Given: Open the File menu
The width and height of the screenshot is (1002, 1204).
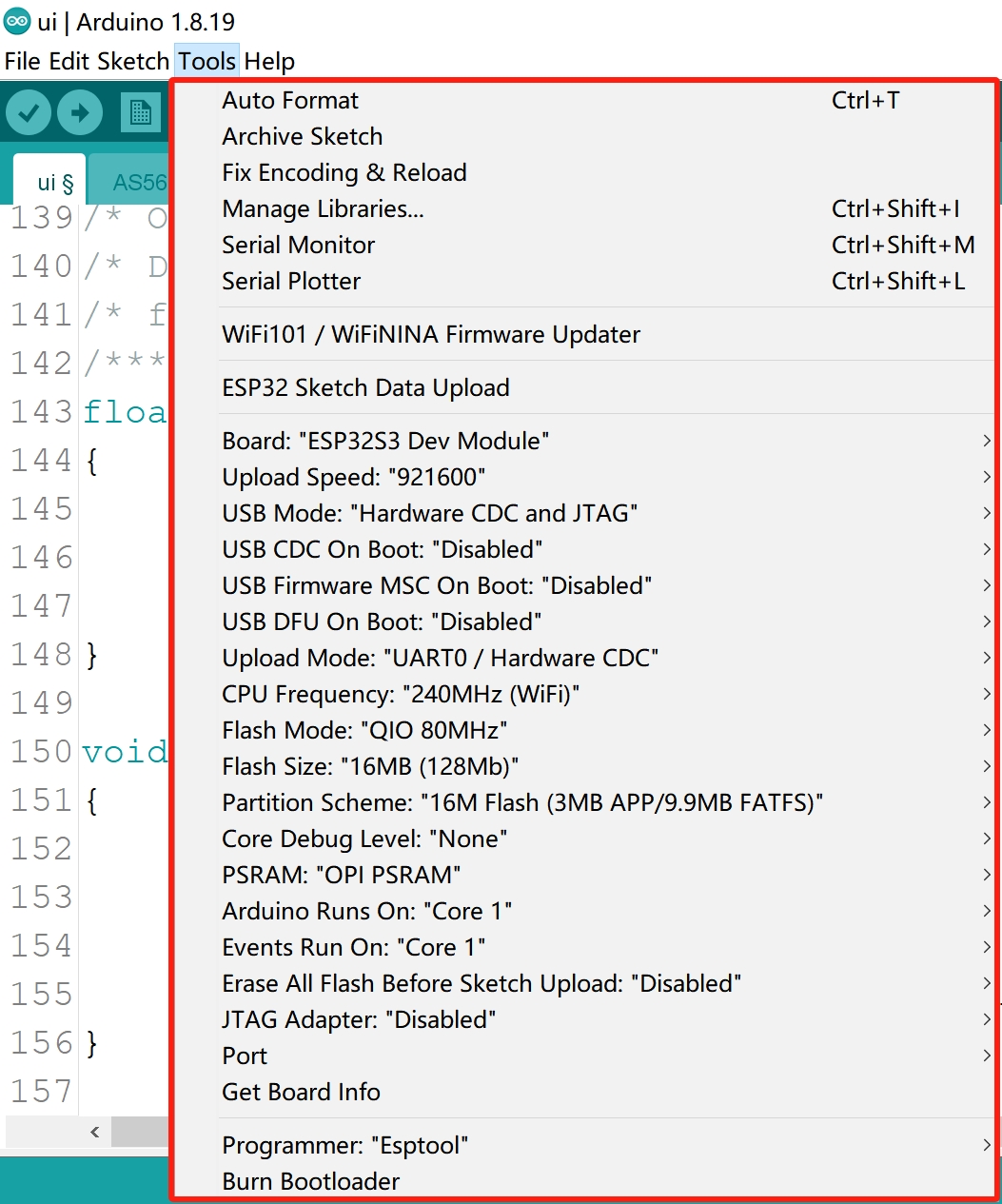Looking at the screenshot, I should 23,61.
